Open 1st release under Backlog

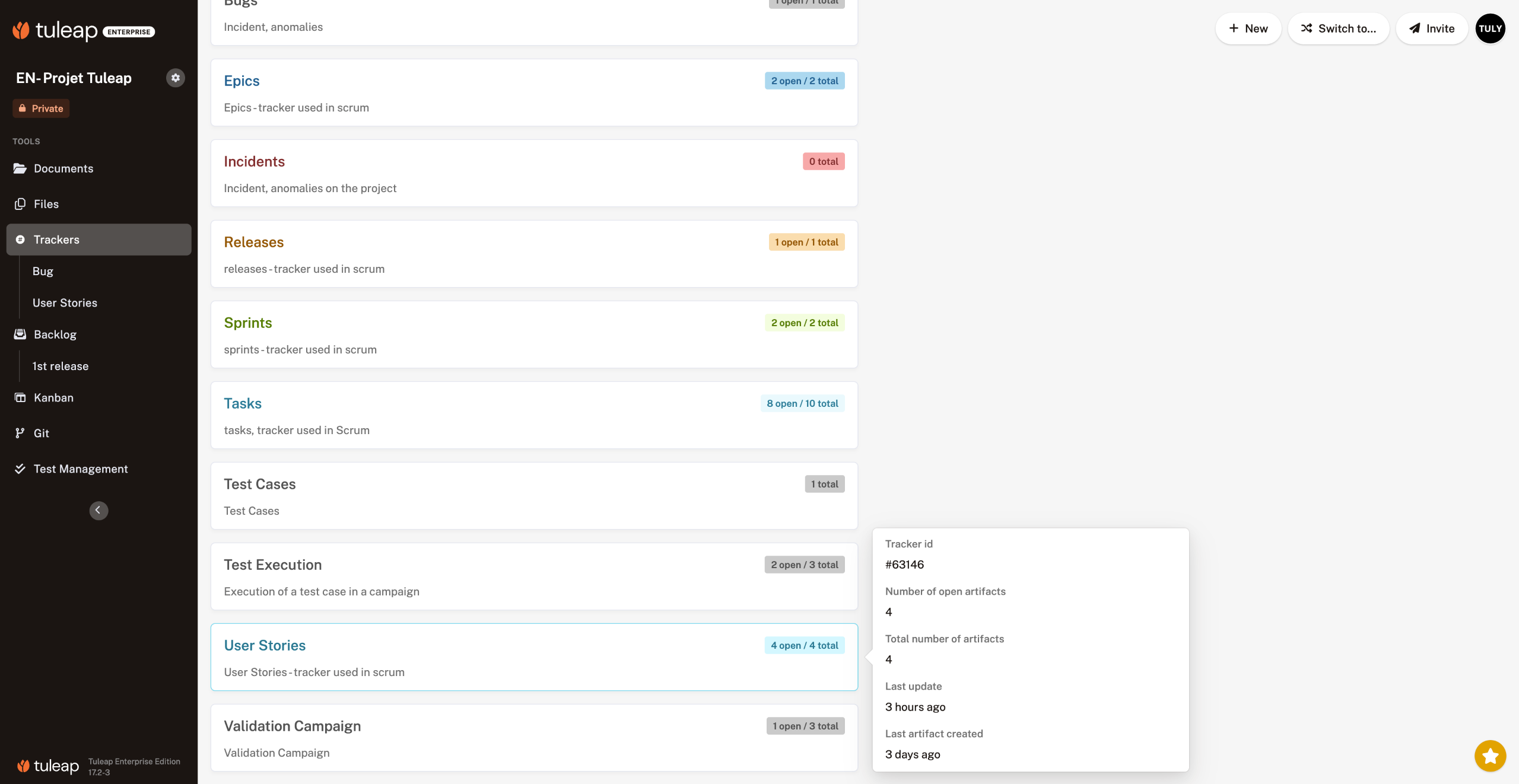61,366
